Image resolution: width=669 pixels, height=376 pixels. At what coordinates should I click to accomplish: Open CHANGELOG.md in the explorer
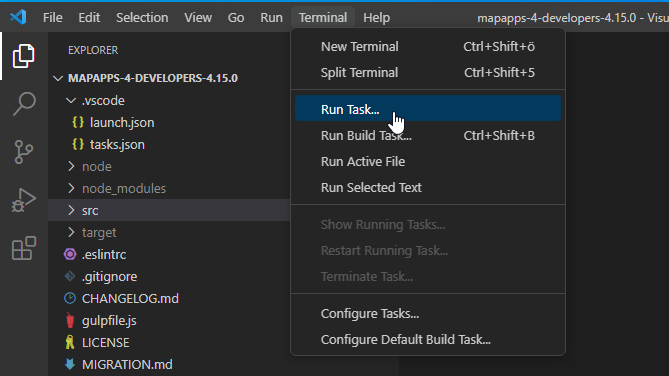(130, 298)
